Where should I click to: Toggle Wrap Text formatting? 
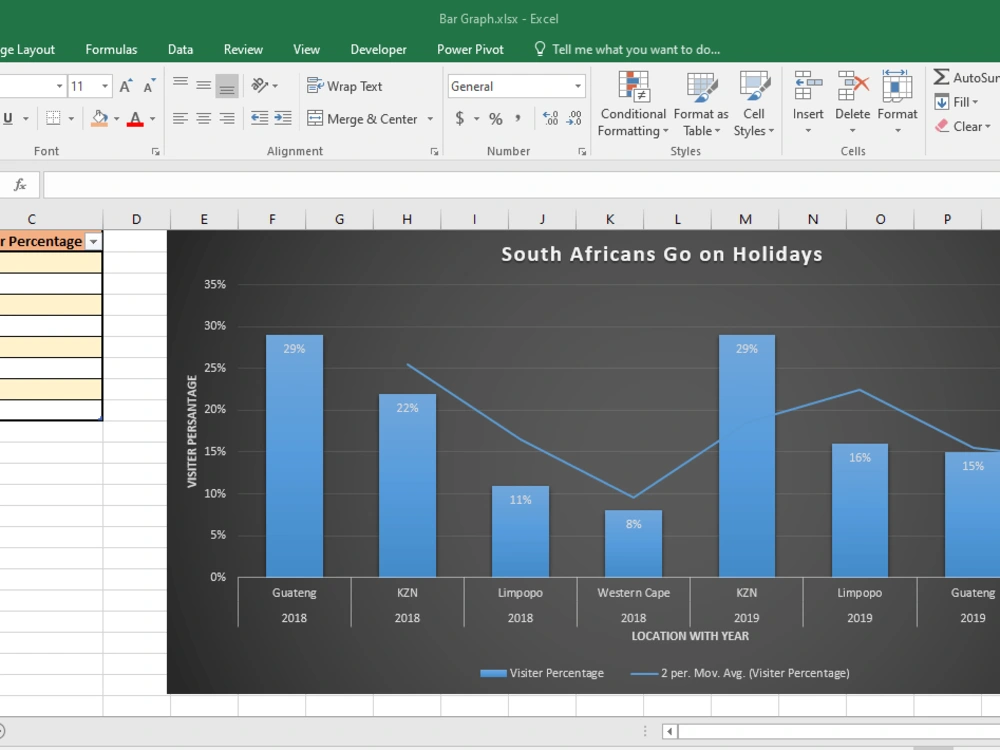point(350,86)
